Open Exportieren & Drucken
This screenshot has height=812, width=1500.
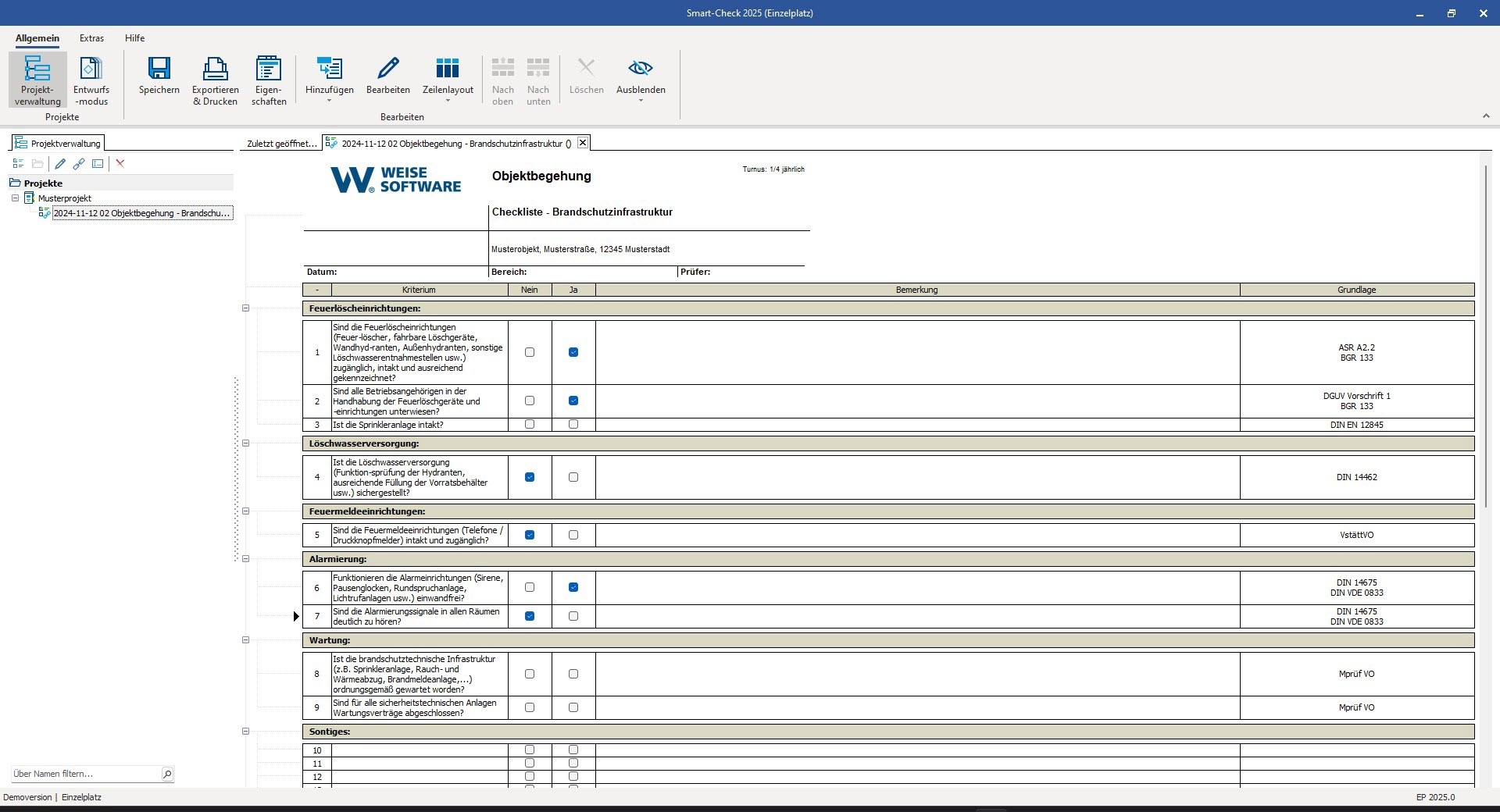point(215,80)
